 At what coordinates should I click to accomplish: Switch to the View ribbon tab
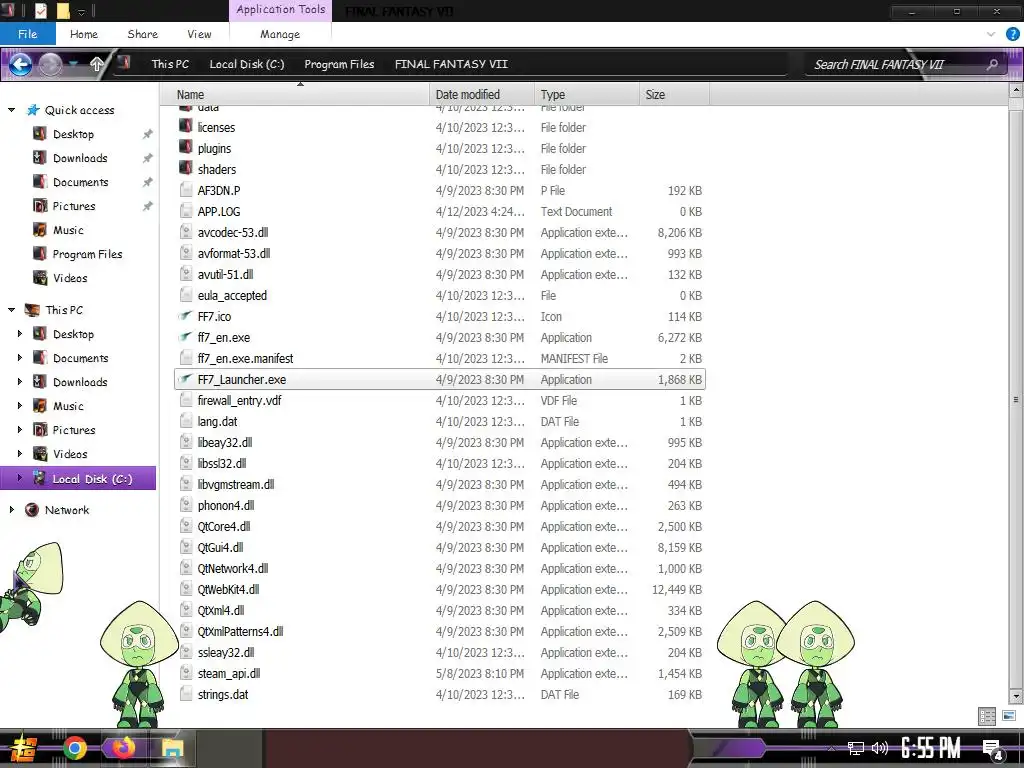[x=199, y=34]
